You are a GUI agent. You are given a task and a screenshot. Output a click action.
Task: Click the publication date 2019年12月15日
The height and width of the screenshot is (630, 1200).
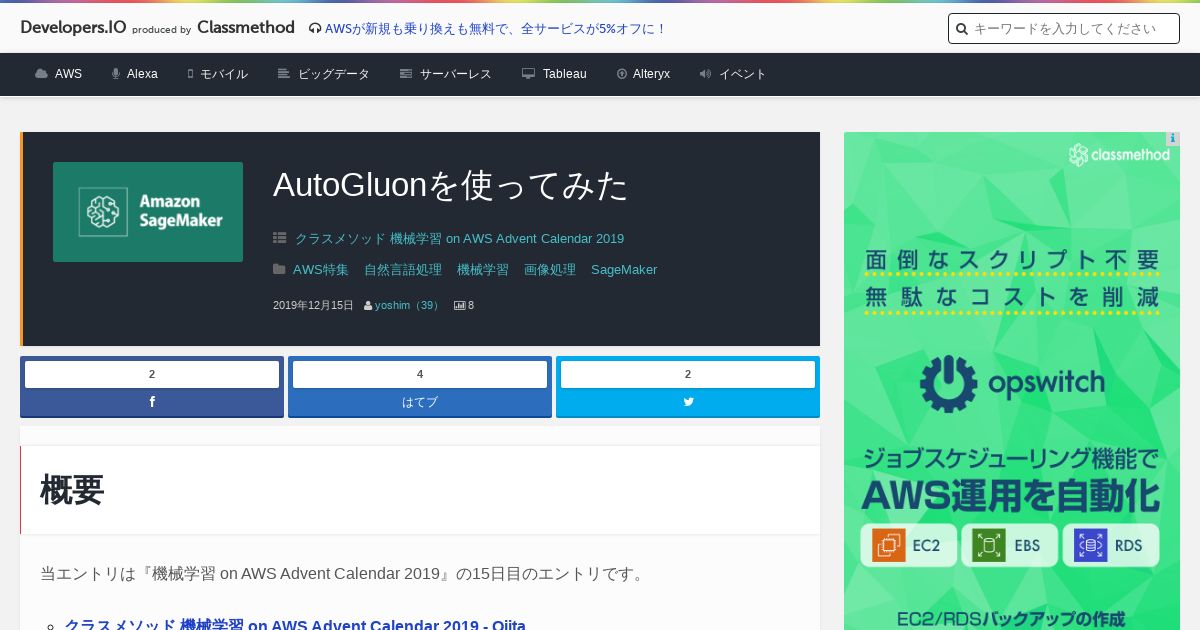(x=313, y=306)
